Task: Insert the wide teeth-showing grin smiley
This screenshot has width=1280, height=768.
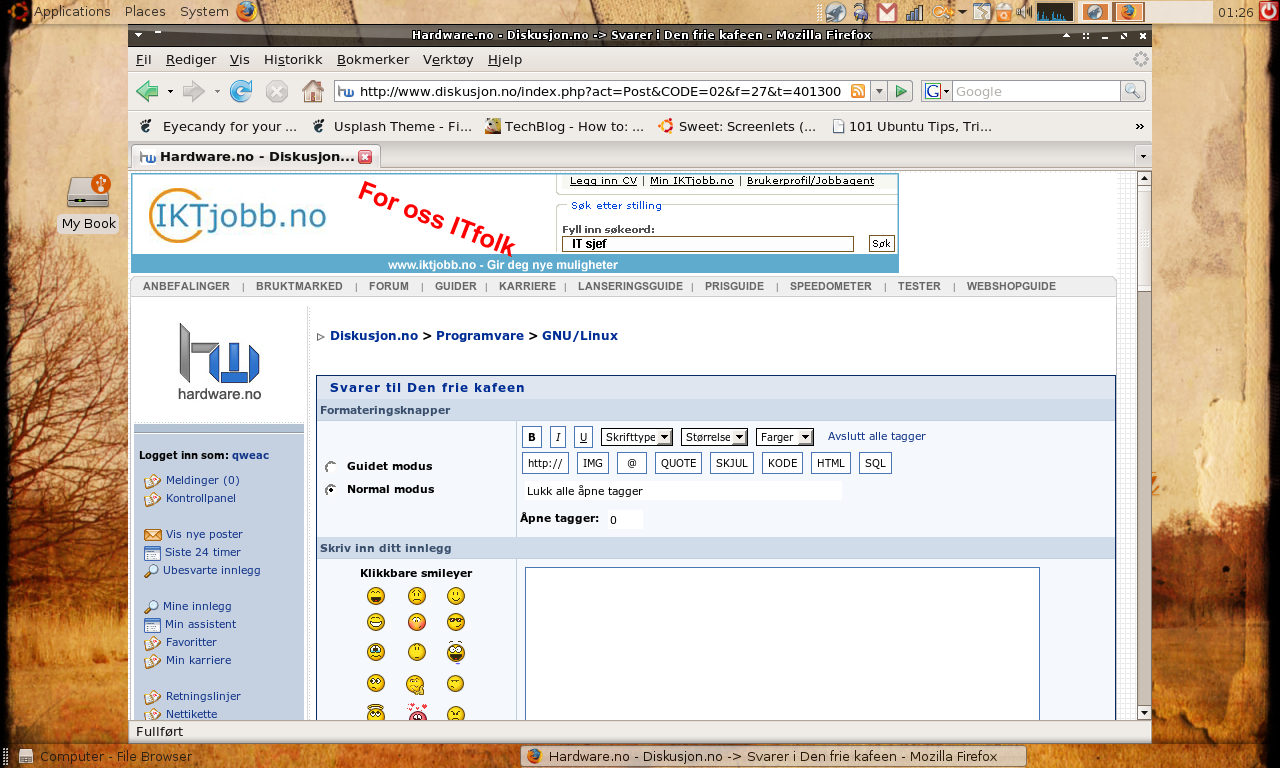Action: (x=376, y=622)
